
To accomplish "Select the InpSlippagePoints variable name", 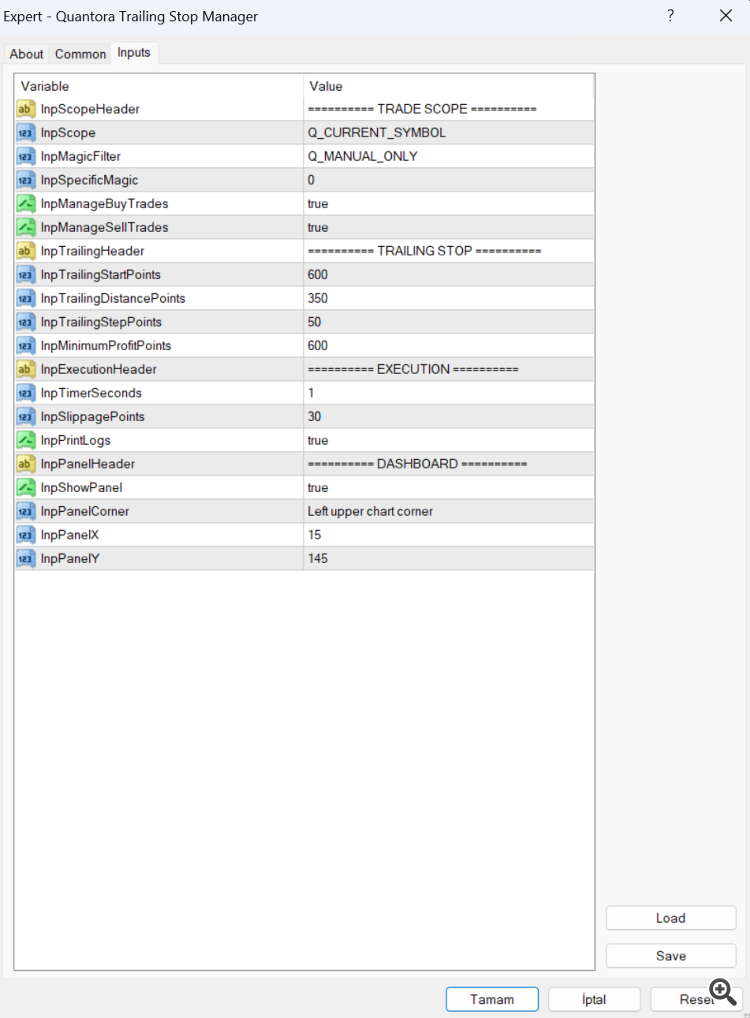I will [x=93, y=417].
